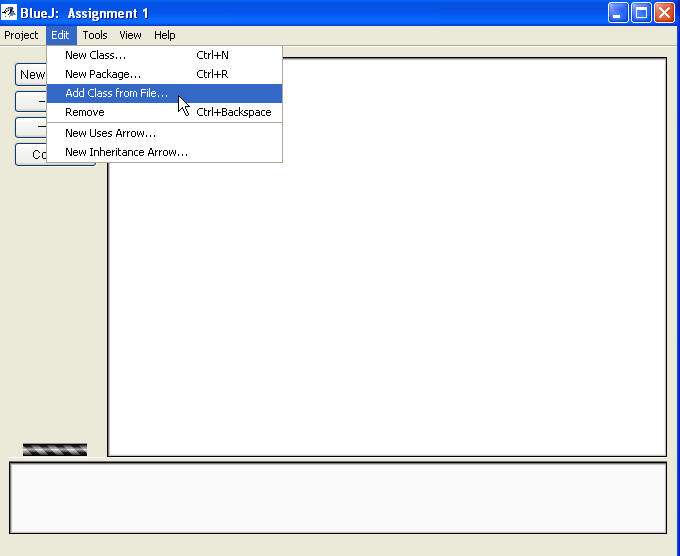This screenshot has height=556, width=680.
Task: Click the empty object bench panel at bottom
Action: coord(338,498)
